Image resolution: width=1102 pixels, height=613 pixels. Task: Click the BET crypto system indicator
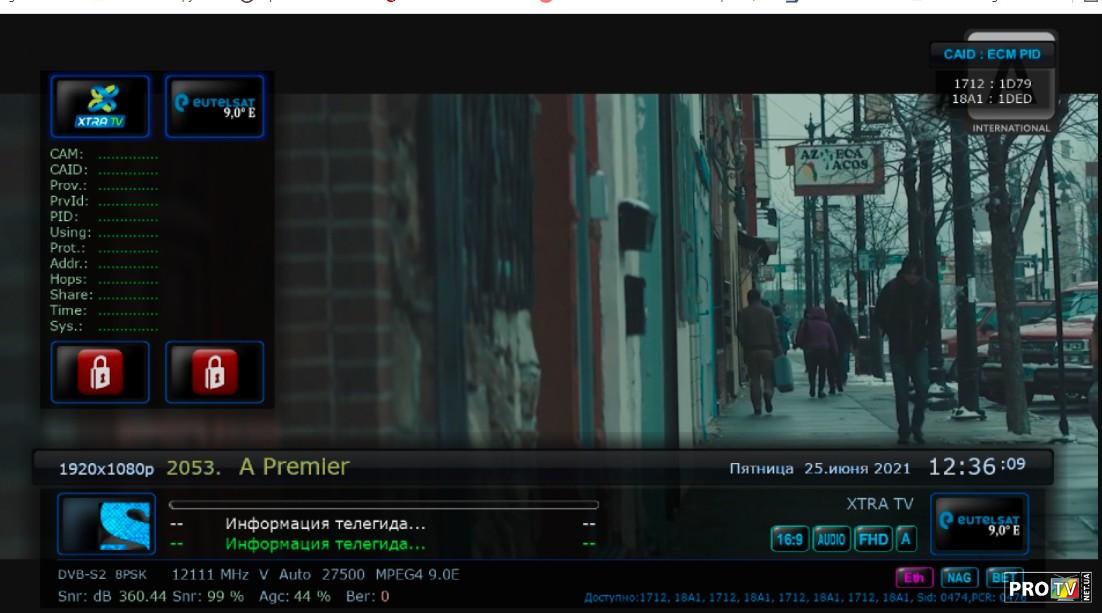tap(1002, 577)
